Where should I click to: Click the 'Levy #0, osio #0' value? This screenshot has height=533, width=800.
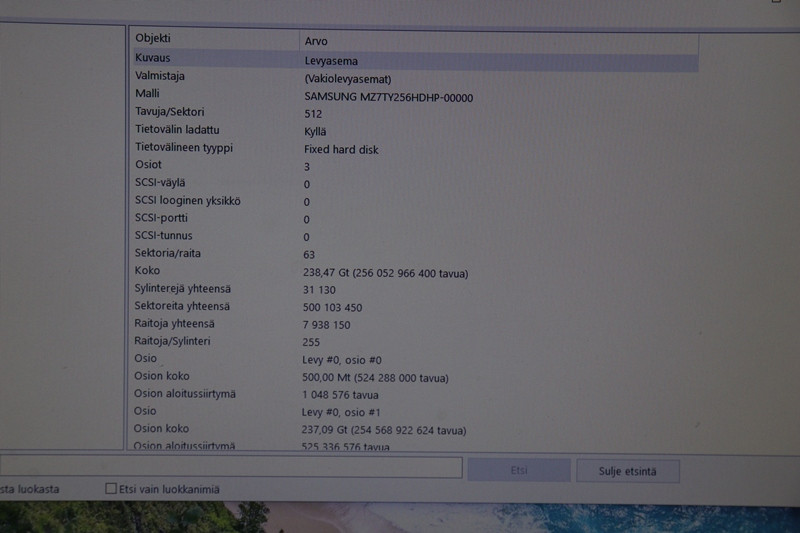click(342, 360)
